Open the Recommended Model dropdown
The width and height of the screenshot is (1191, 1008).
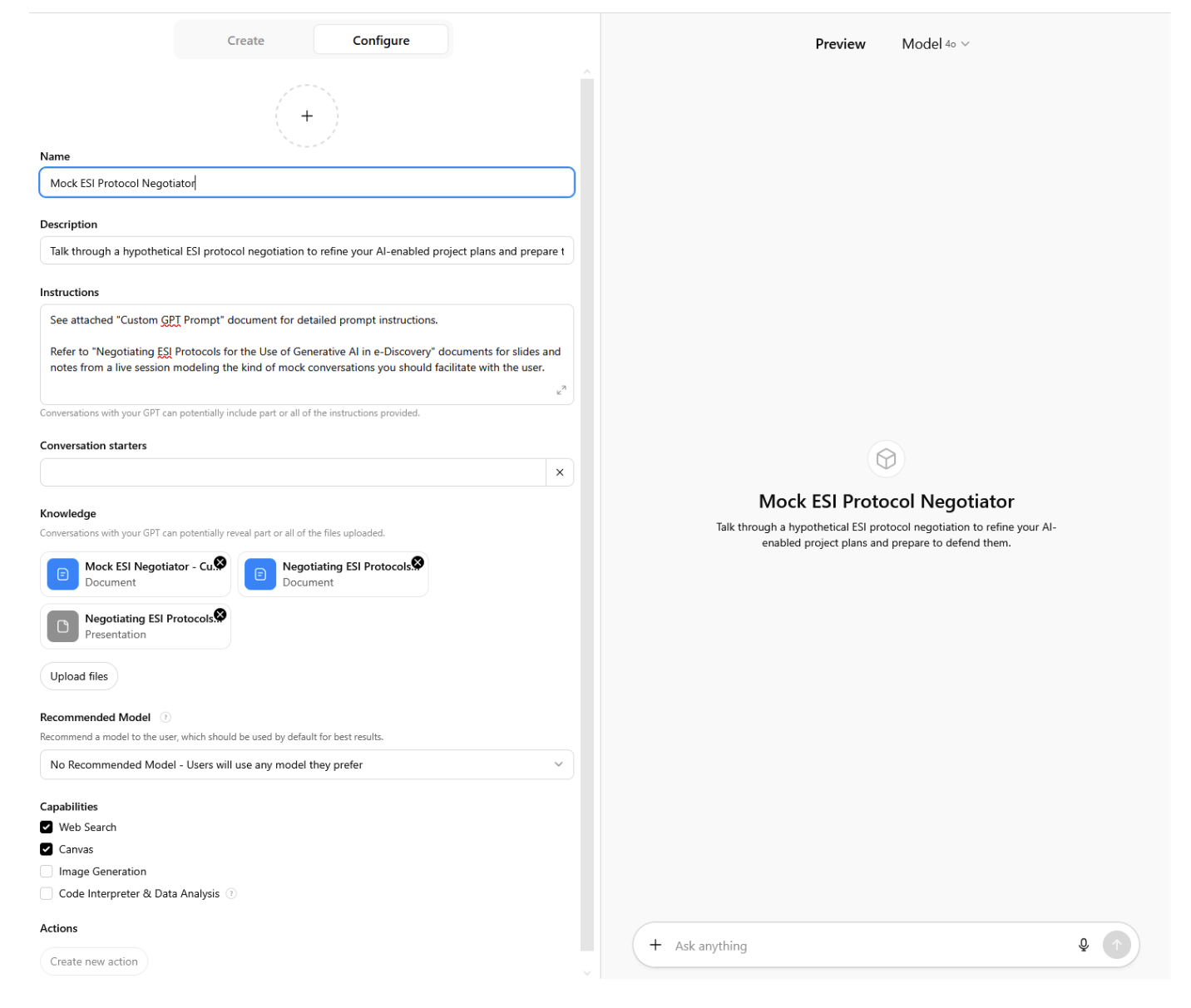pyautogui.click(x=306, y=764)
